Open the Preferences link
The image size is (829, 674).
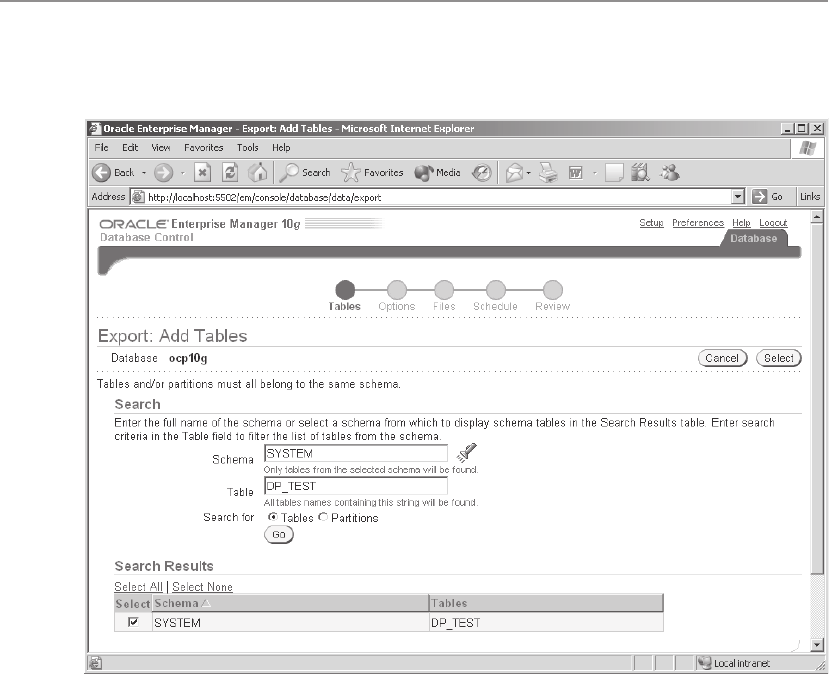pos(698,223)
